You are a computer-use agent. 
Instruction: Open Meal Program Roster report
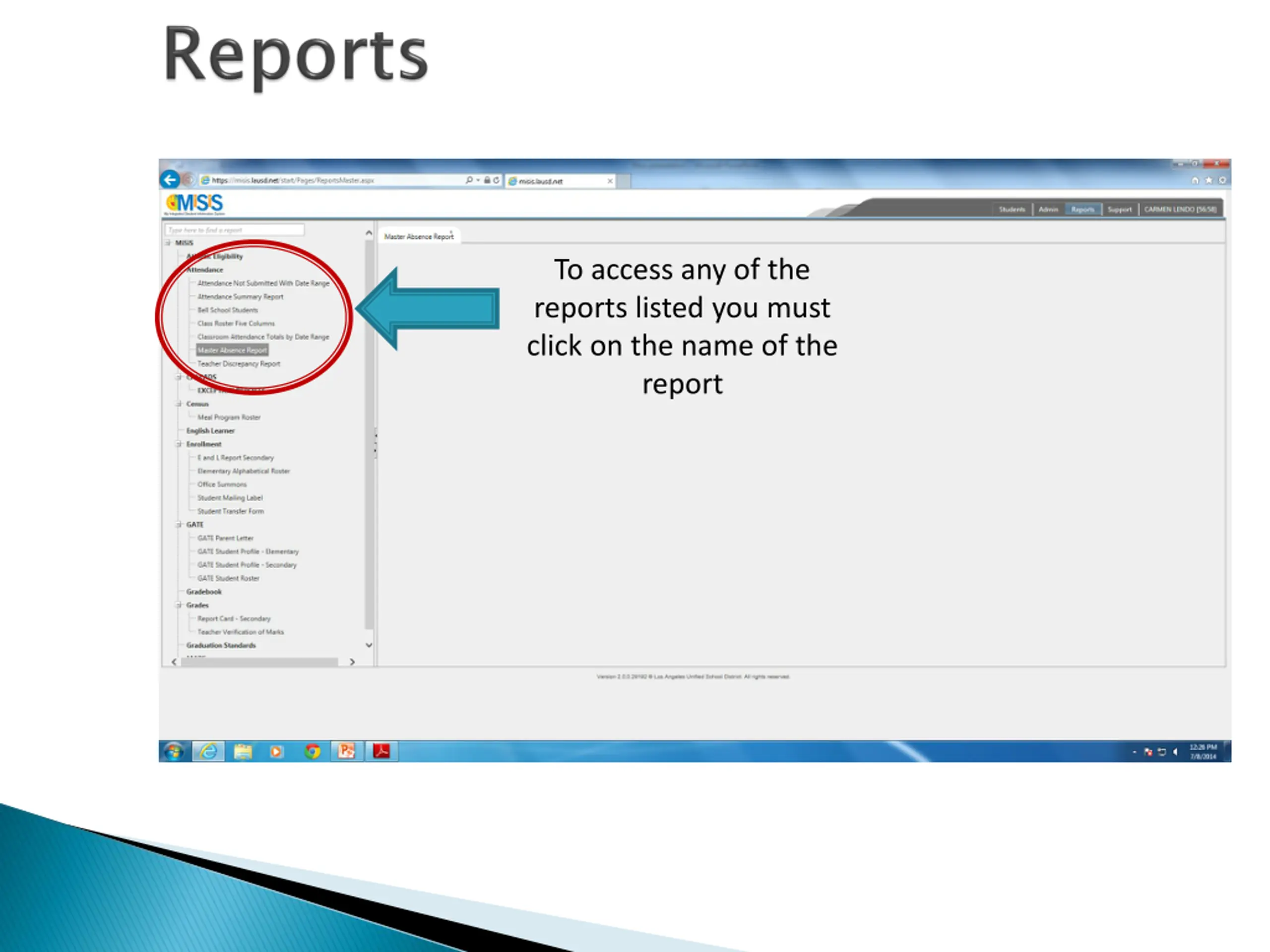coord(229,417)
